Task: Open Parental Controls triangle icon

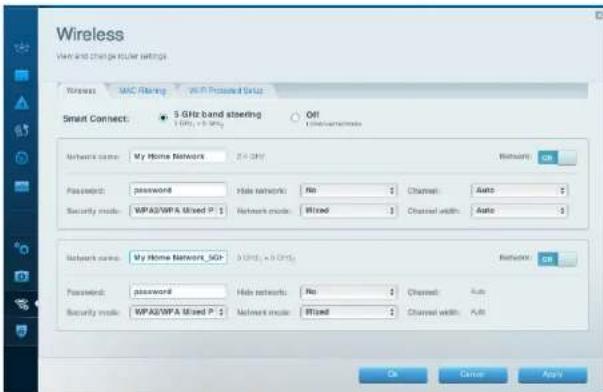Action: (x=22, y=103)
